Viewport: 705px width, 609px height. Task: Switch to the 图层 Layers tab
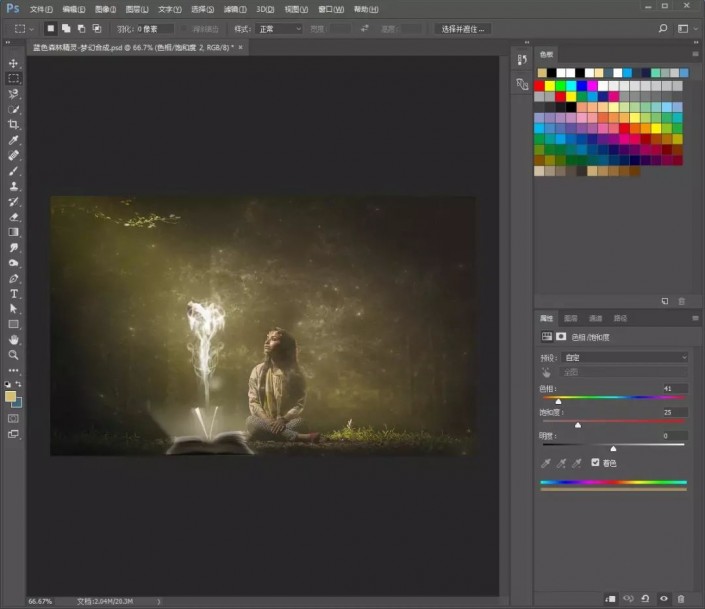tap(571, 318)
